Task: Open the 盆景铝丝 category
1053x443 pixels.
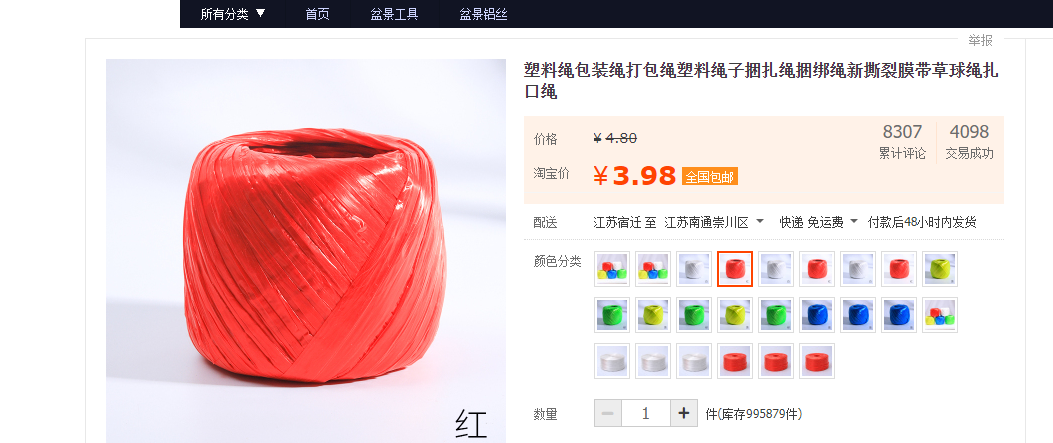Action: point(483,14)
